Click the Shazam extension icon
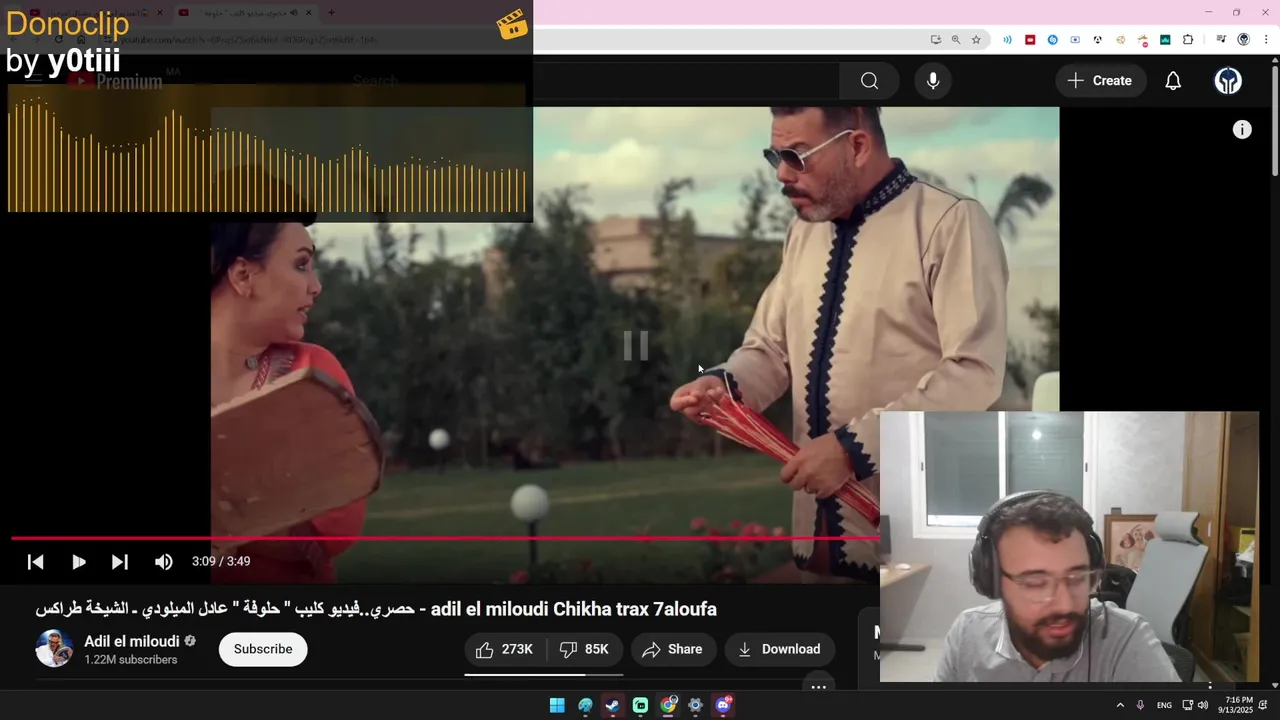1280x720 pixels. 1052,40
